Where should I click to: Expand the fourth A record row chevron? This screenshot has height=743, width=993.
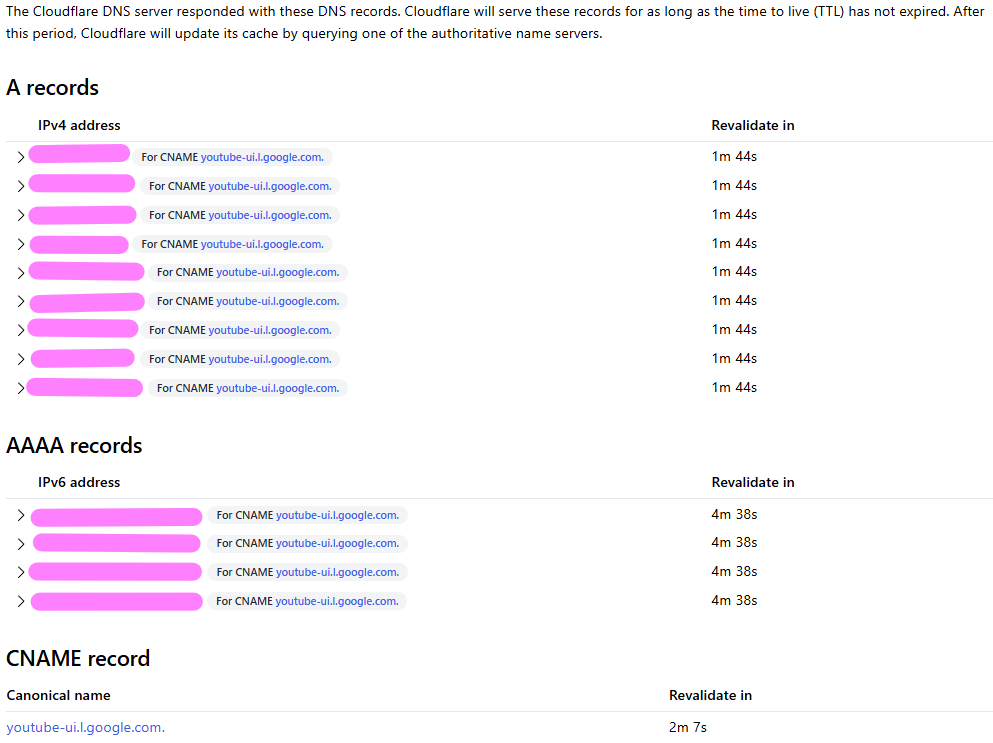pos(20,244)
